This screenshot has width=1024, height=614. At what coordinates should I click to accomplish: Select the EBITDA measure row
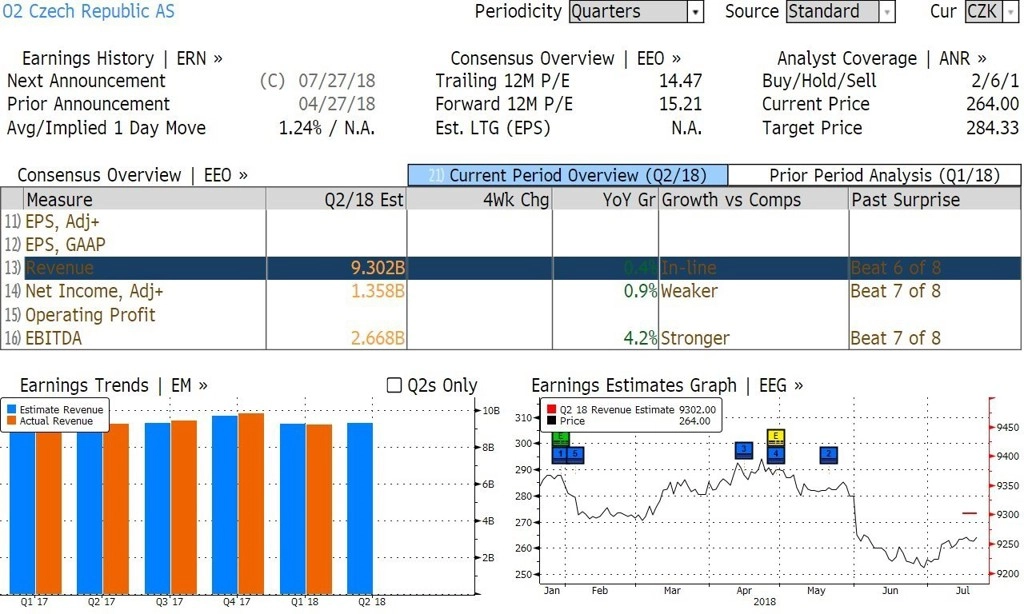coord(511,338)
